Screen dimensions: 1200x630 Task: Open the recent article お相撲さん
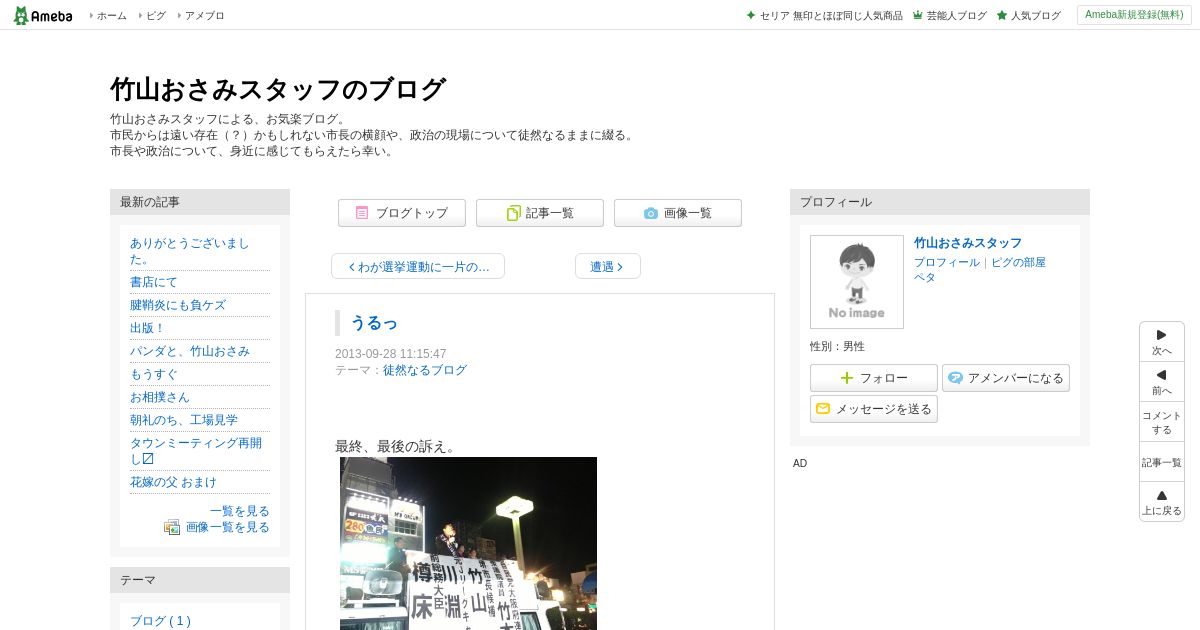(159, 397)
